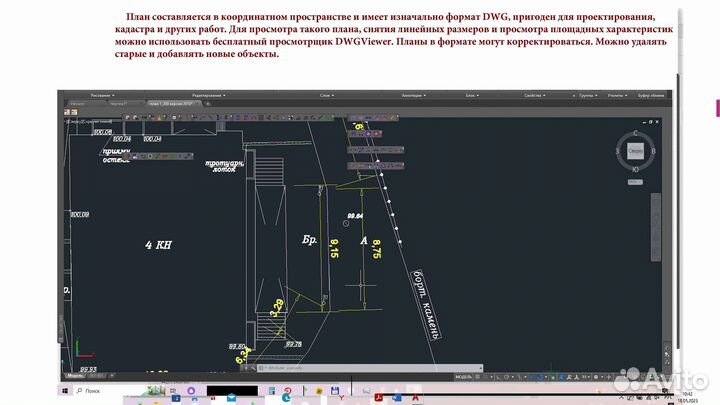The height and width of the screenshot is (405, 720).
Task: Open Task View on the taskbar
Action: point(173,391)
